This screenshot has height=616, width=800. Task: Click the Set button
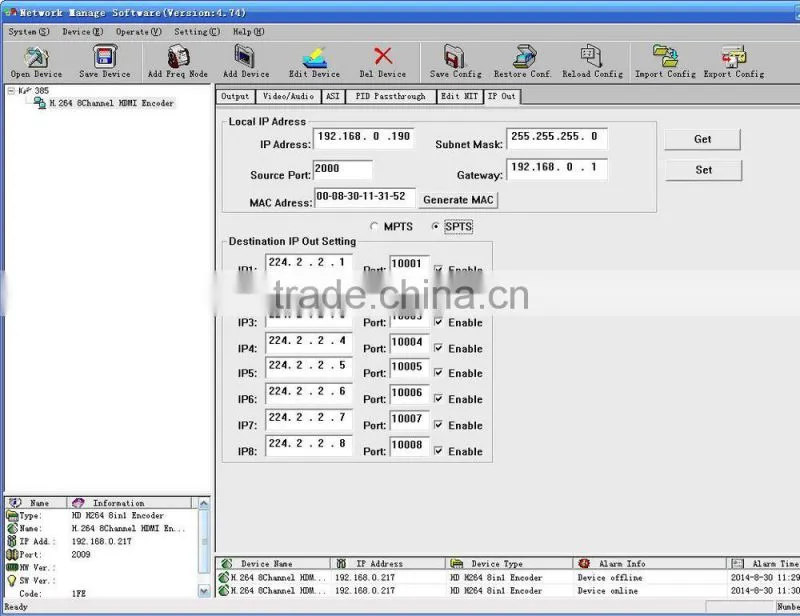[704, 170]
